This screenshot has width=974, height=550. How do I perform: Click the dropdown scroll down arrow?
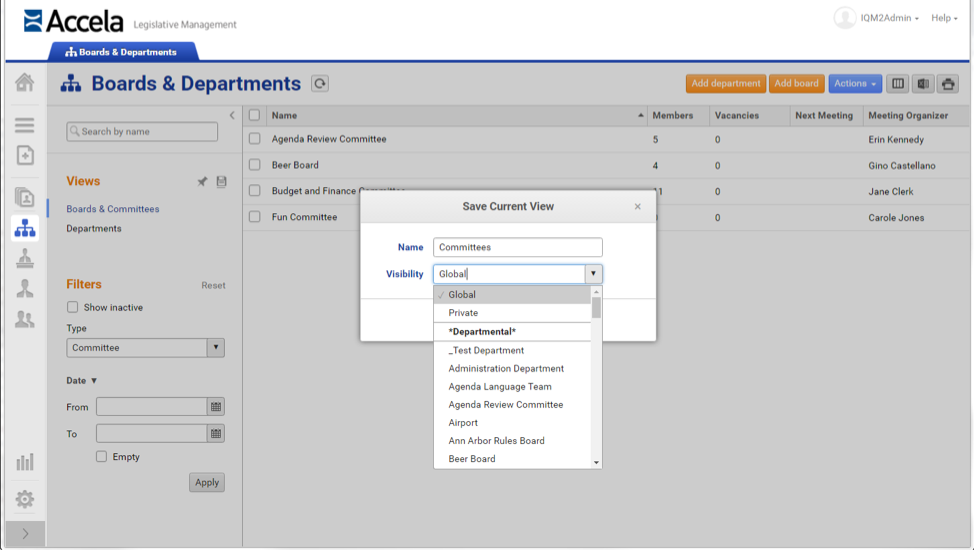596,462
